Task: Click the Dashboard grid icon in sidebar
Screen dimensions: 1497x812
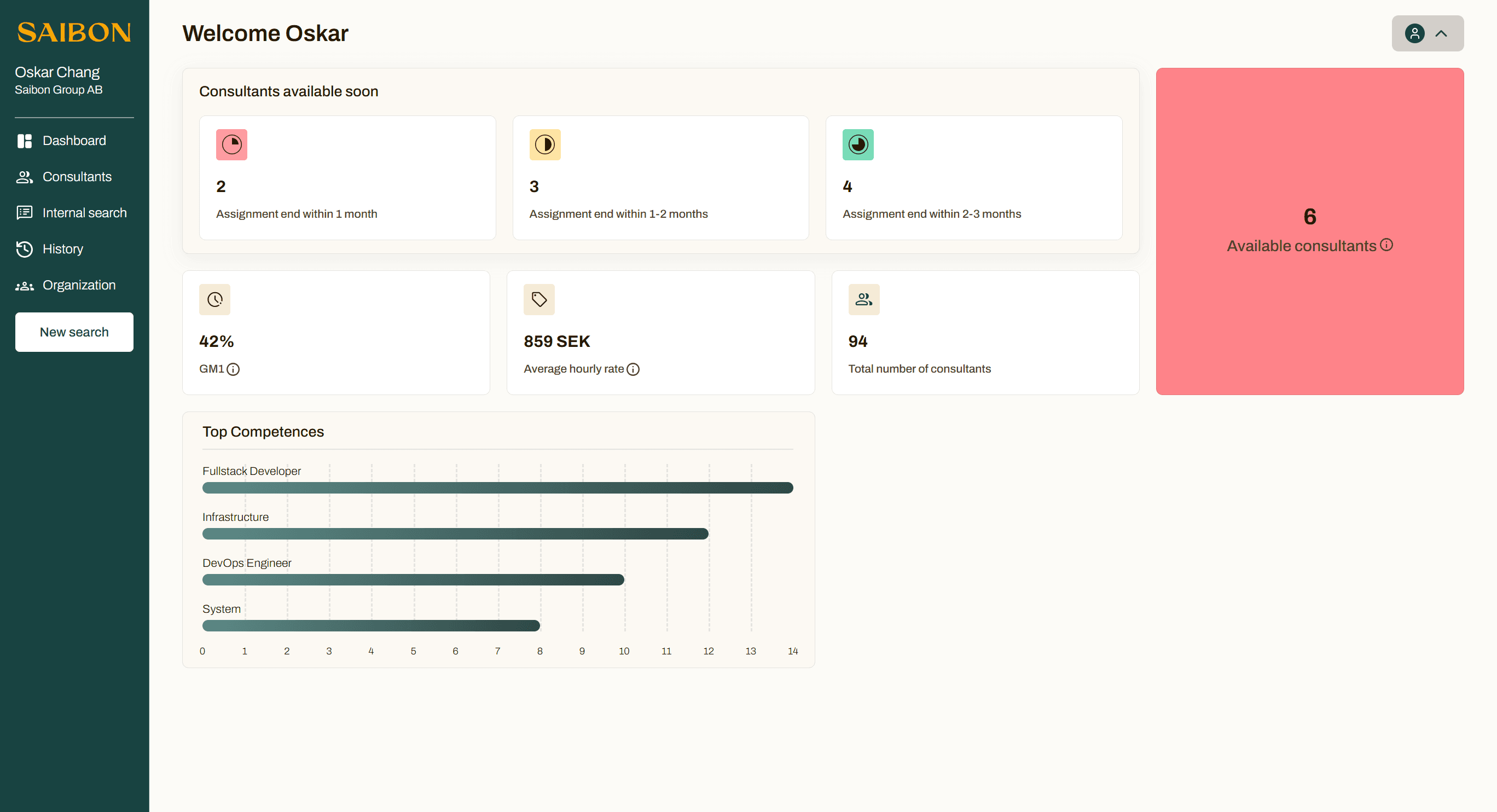Action: 25,141
